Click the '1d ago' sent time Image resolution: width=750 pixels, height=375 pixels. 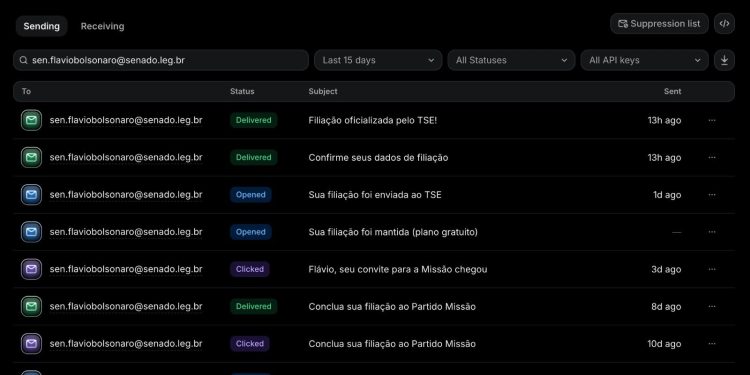click(667, 195)
